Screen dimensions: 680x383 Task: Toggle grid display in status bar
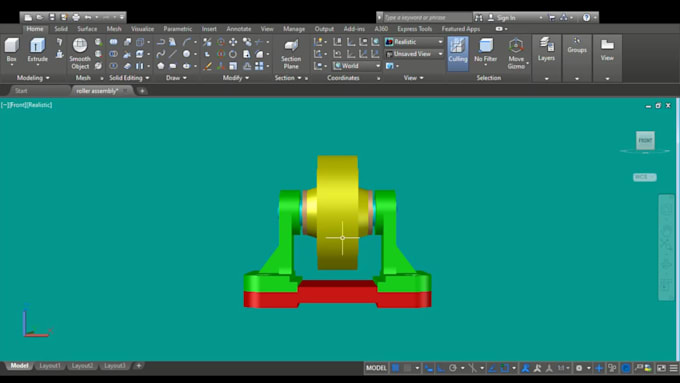tap(396, 368)
